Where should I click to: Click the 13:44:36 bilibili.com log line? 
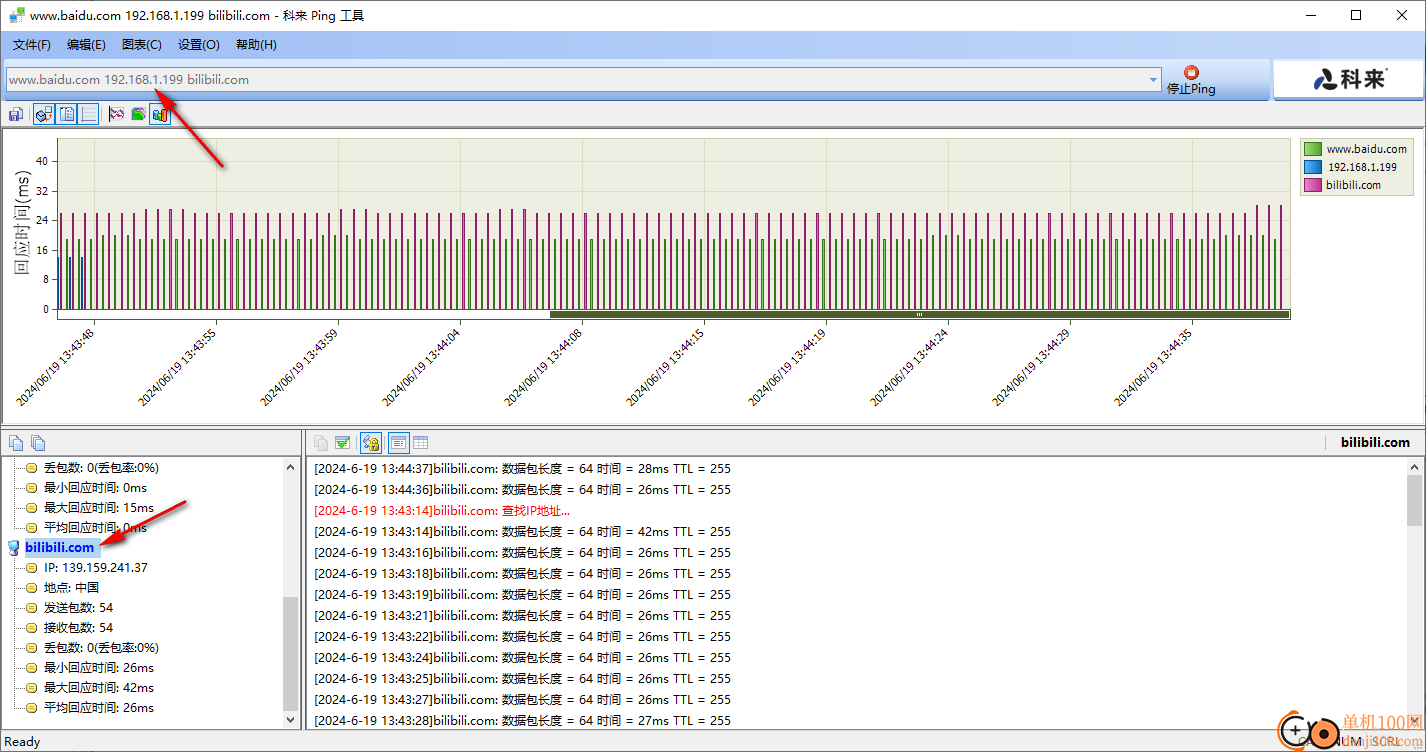522,489
